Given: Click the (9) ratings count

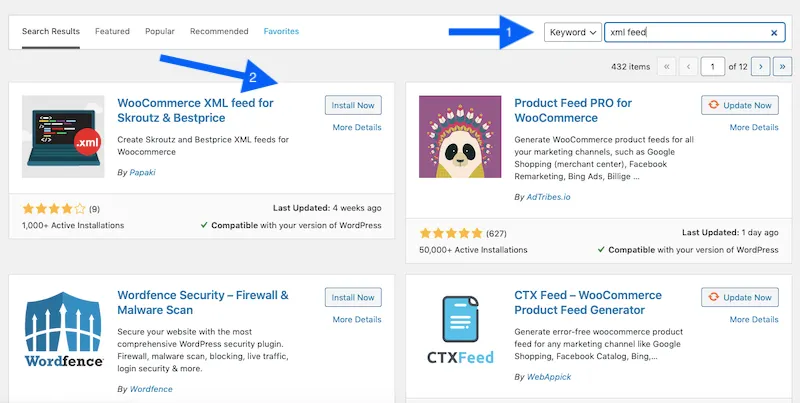Looking at the screenshot, I should point(94,209).
